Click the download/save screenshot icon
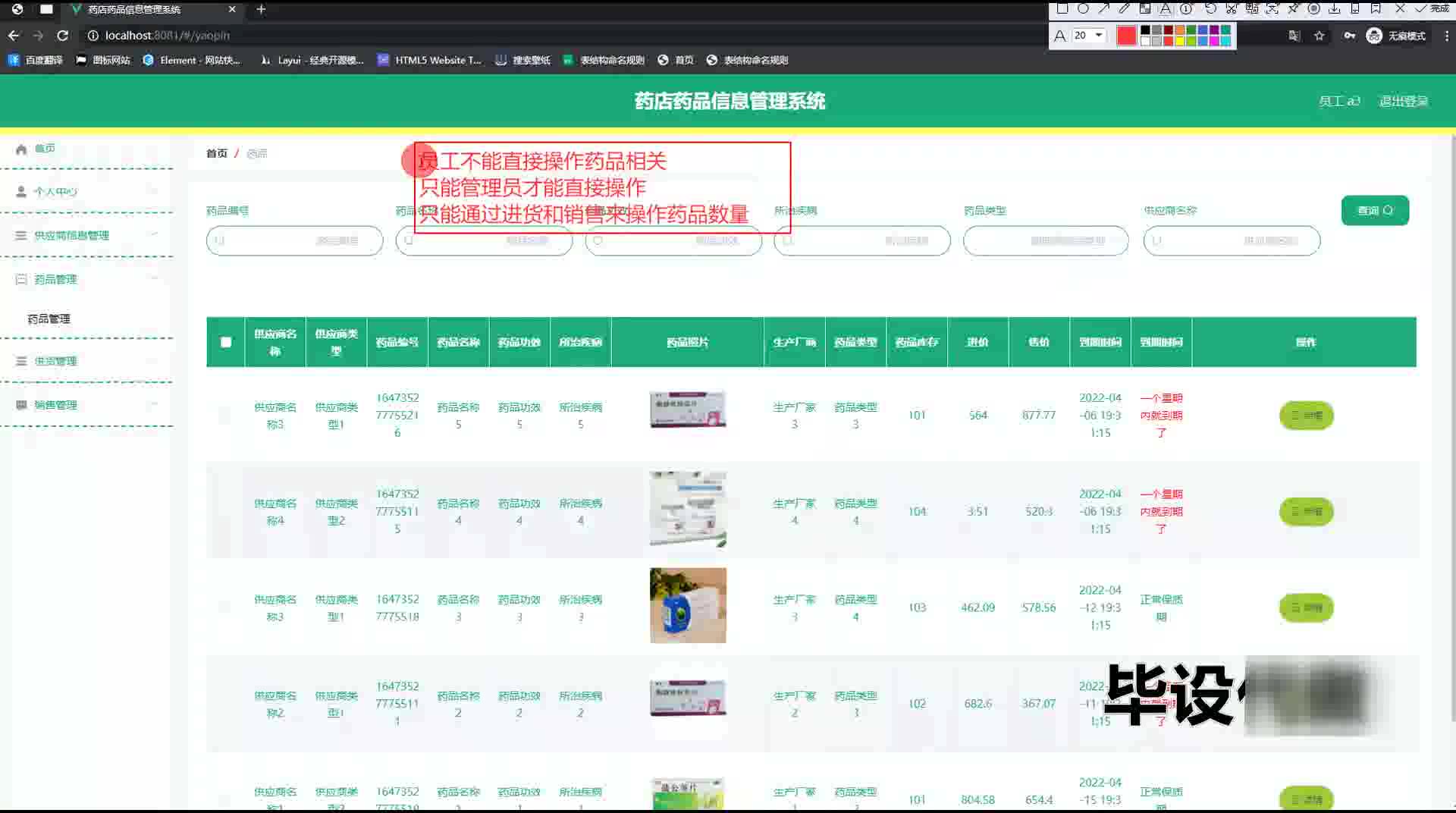Image resolution: width=1456 pixels, height=813 pixels. 1334,9
